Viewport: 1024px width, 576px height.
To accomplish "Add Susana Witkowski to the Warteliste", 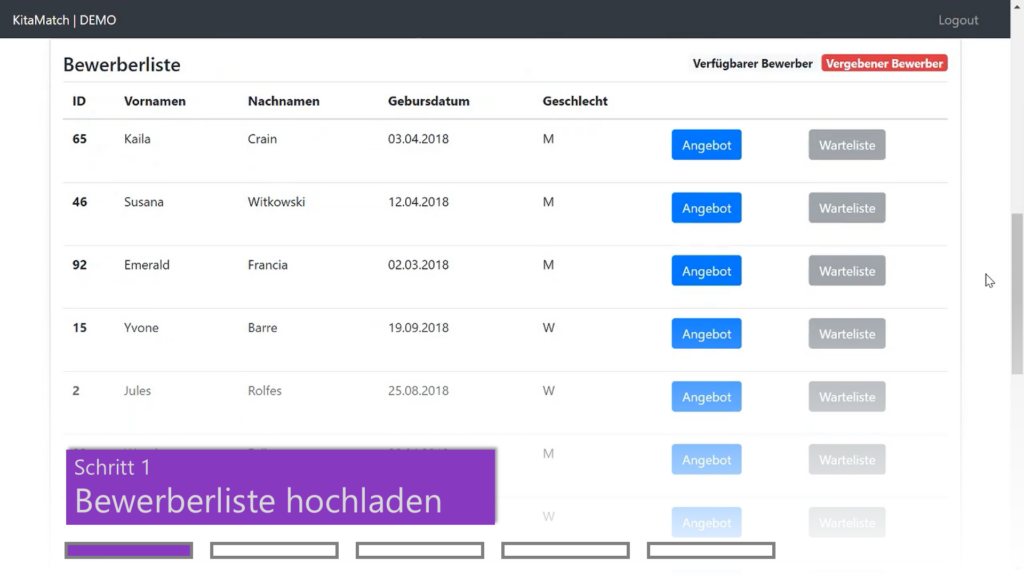I will click(x=846, y=208).
